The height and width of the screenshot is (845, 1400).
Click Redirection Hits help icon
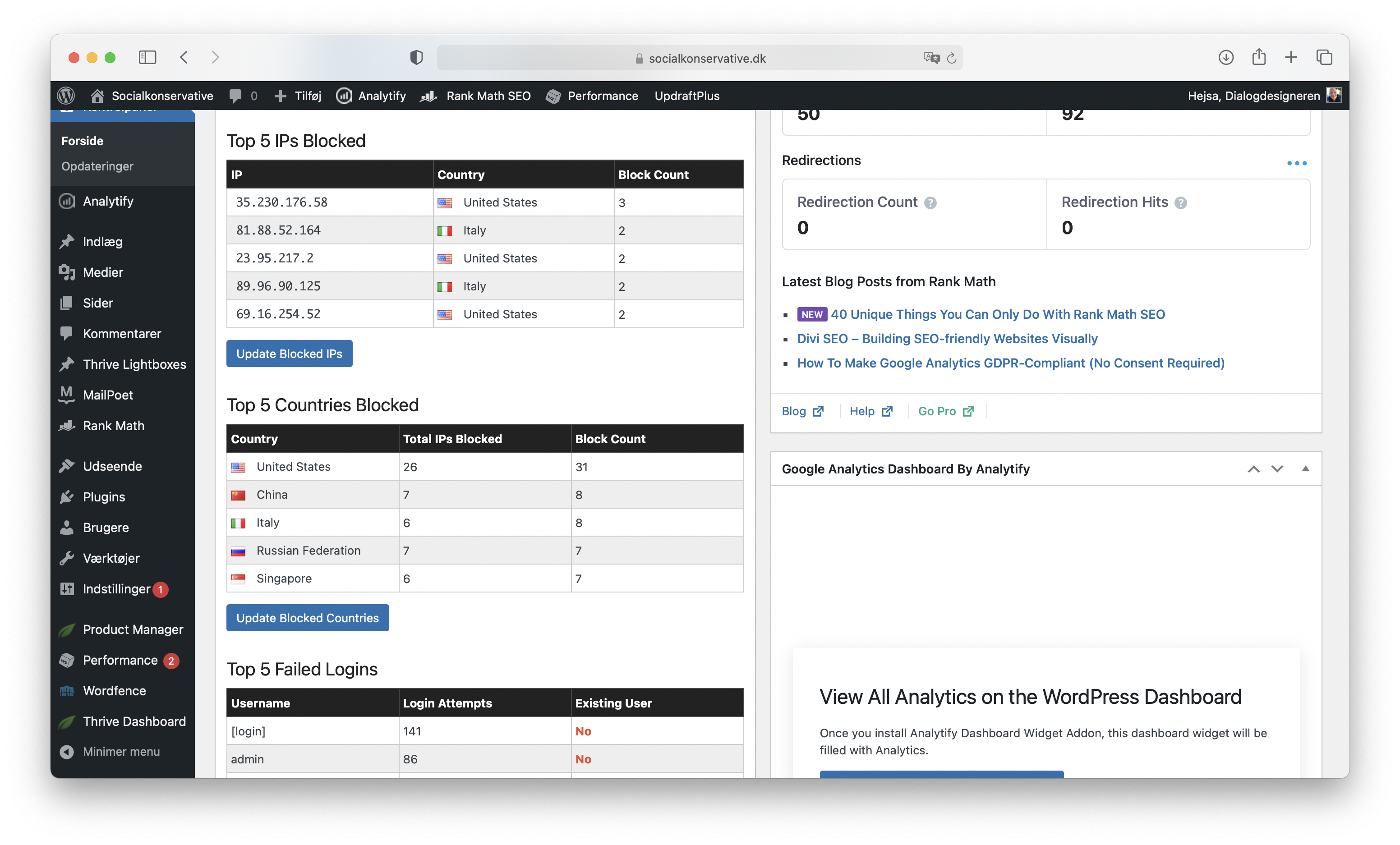pyautogui.click(x=1181, y=203)
